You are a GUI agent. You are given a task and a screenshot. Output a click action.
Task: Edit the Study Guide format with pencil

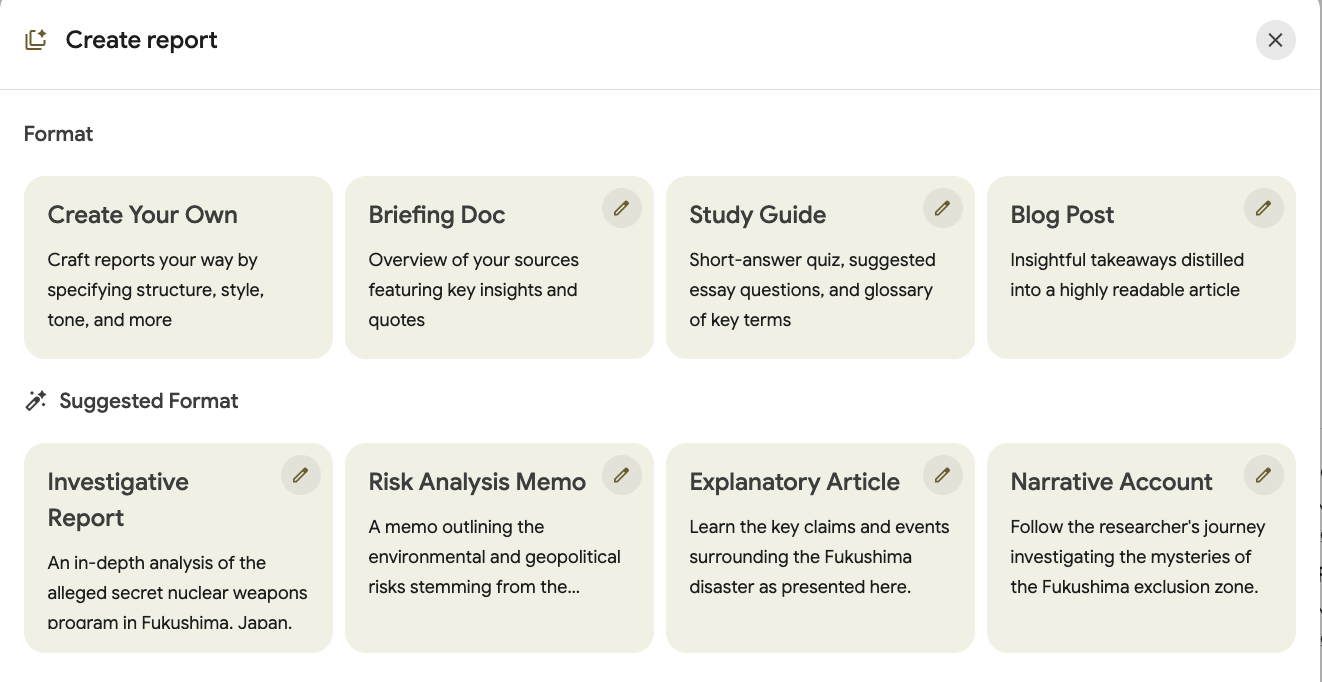click(942, 208)
